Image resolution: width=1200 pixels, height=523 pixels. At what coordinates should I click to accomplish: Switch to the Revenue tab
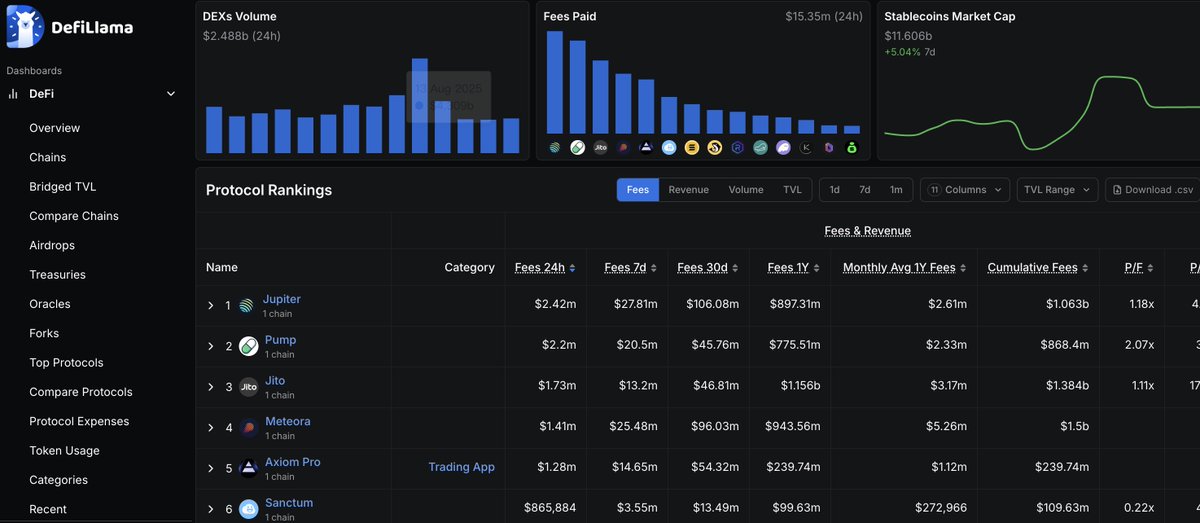click(x=689, y=190)
